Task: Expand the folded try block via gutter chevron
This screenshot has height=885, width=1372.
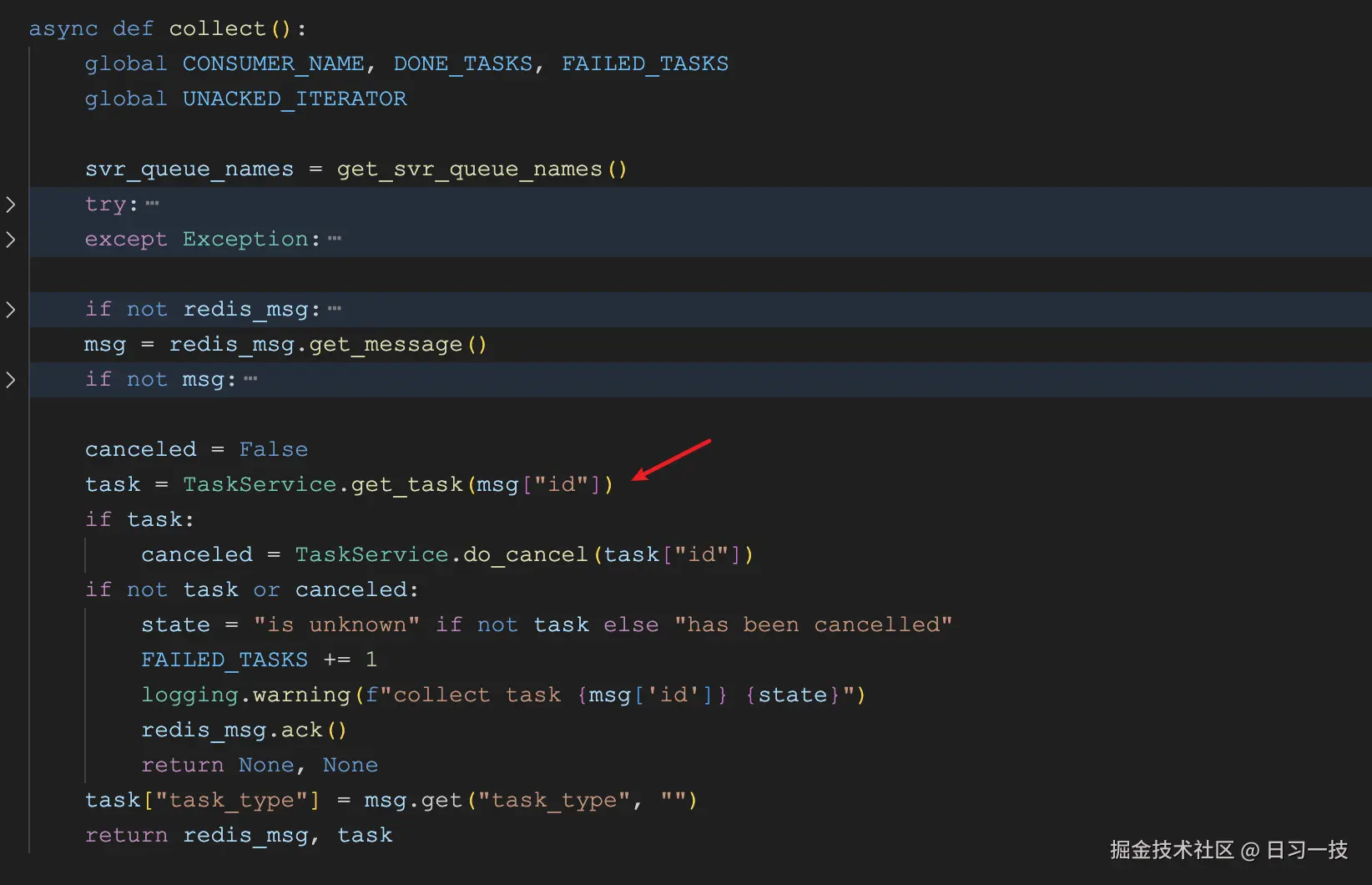Action: point(11,204)
